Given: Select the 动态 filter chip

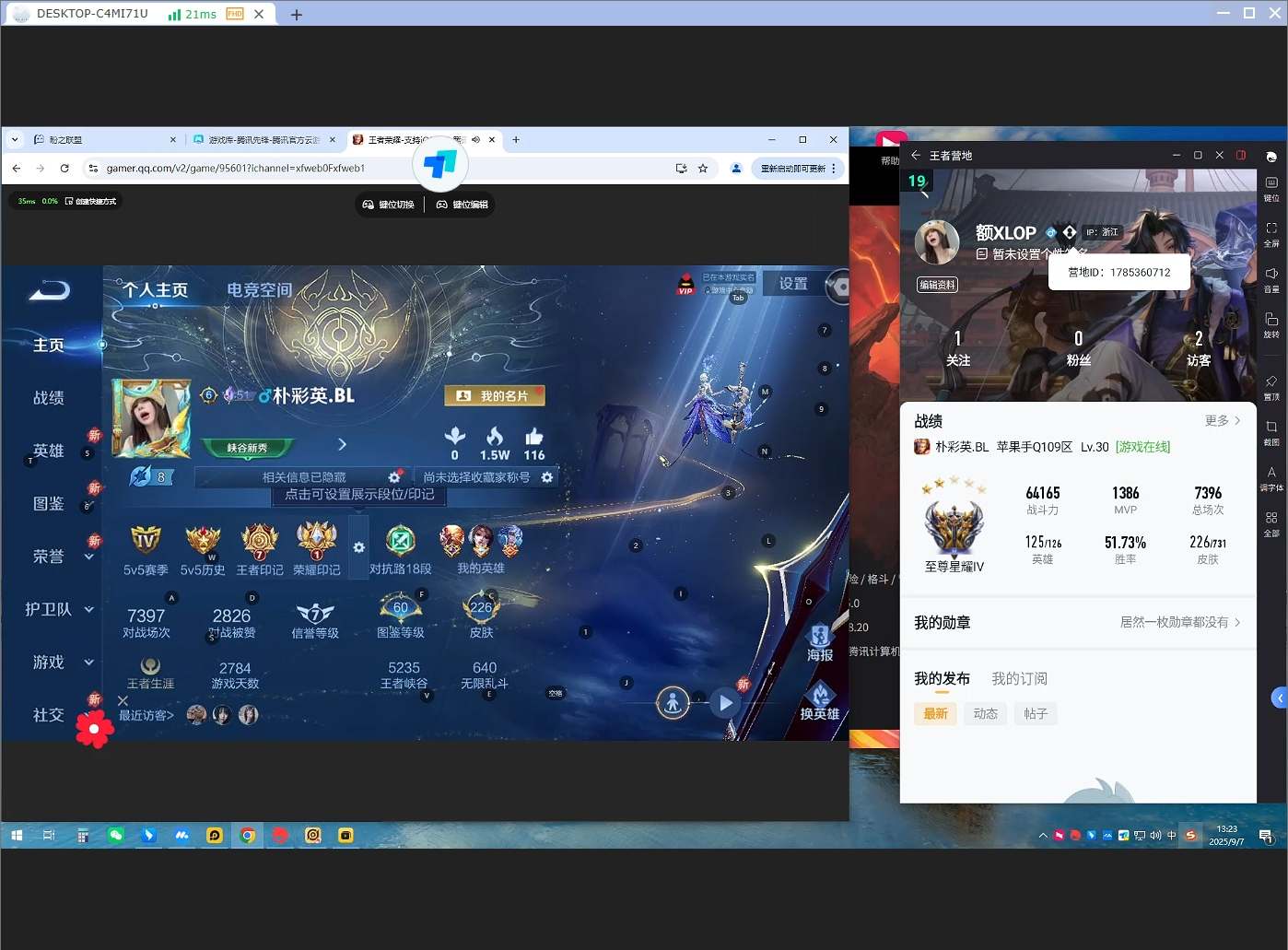Looking at the screenshot, I should (x=985, y=714).
